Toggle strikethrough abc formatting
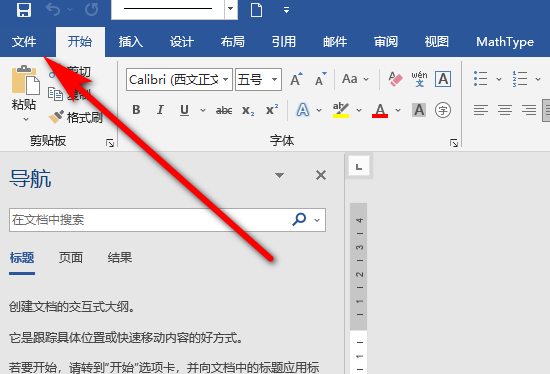Viewport: 550px width, 374px height. click(x=224, y=111)
